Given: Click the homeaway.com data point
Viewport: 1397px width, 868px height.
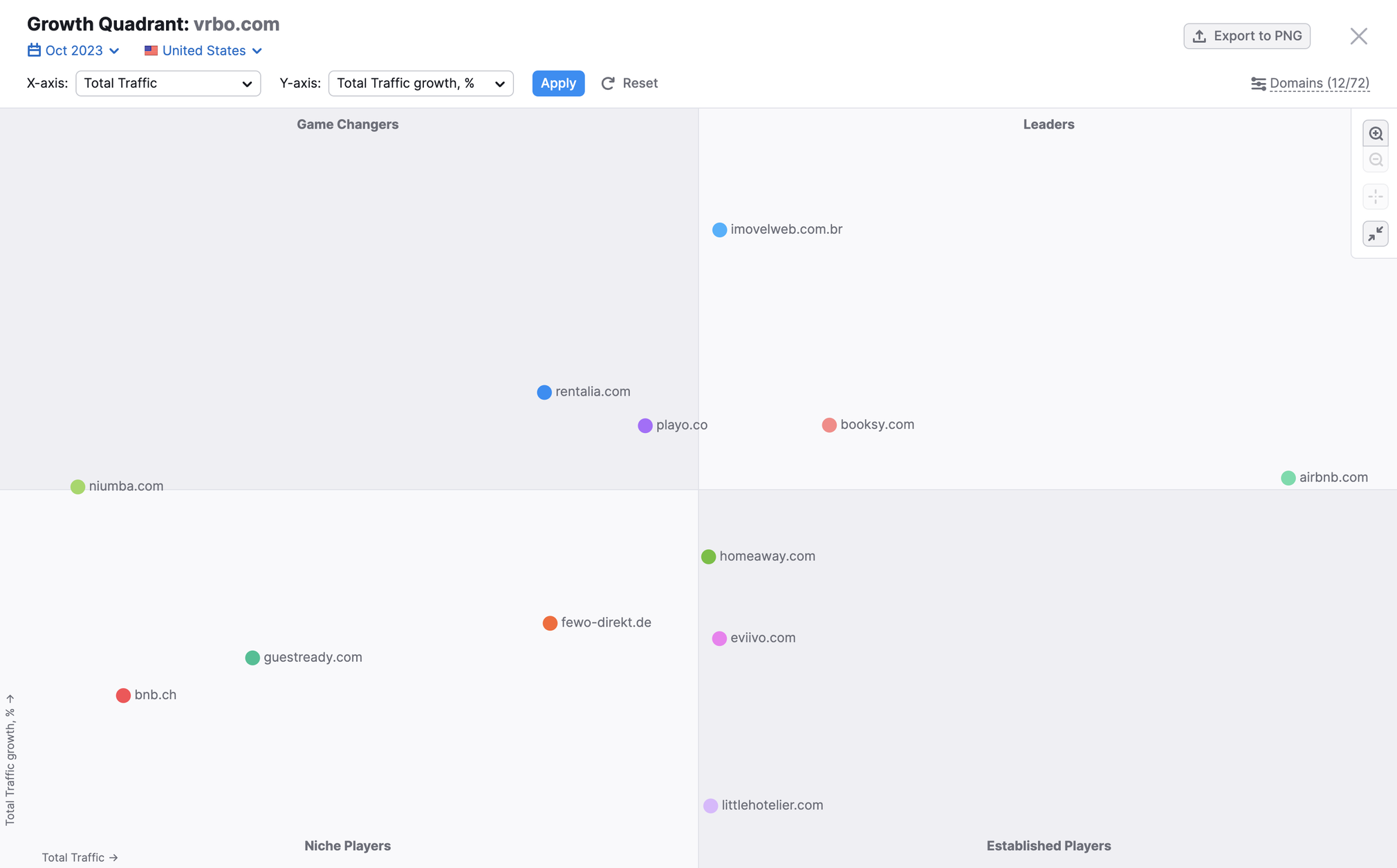Looking at the screenshot, I should [708, 557].
